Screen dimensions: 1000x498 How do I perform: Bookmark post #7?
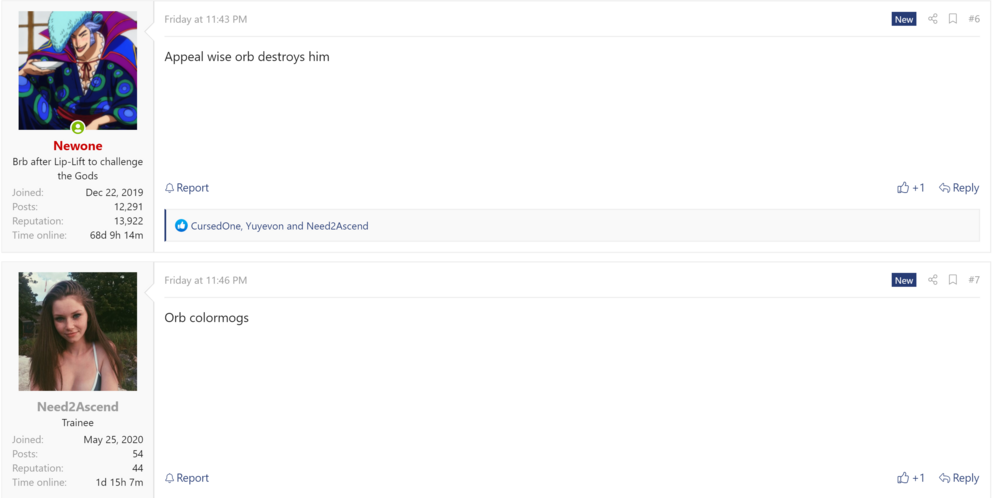click(953, 280)
